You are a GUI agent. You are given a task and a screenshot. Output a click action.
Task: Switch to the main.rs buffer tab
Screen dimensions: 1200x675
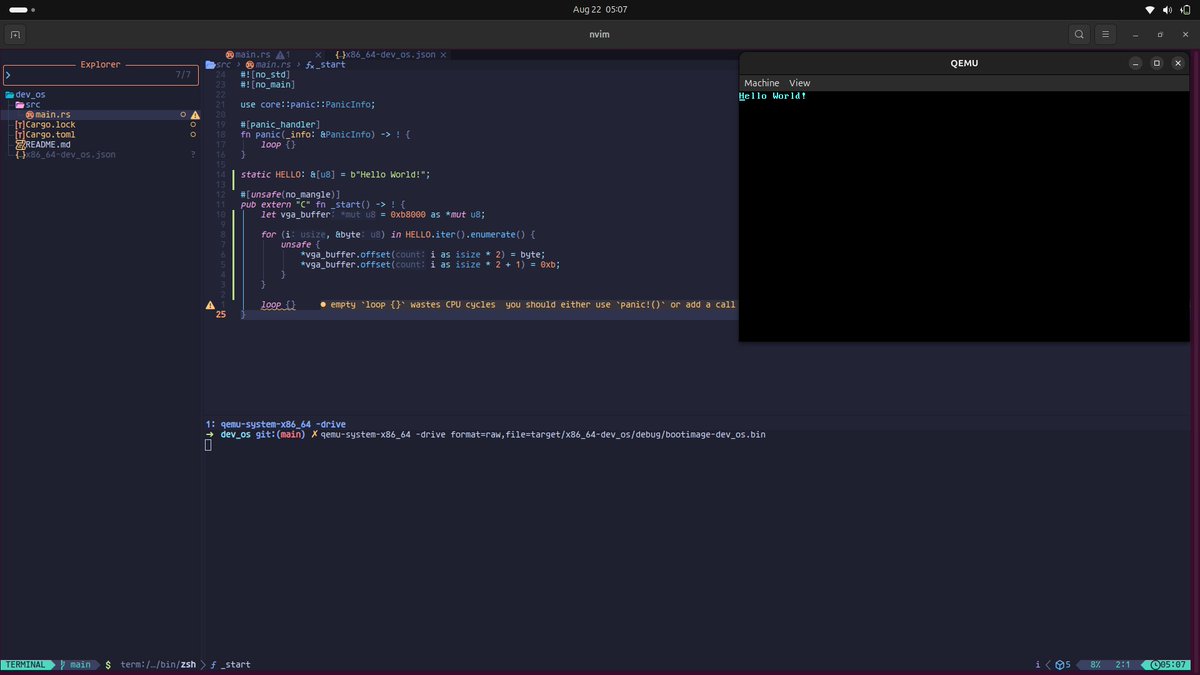tap(251, 54)
